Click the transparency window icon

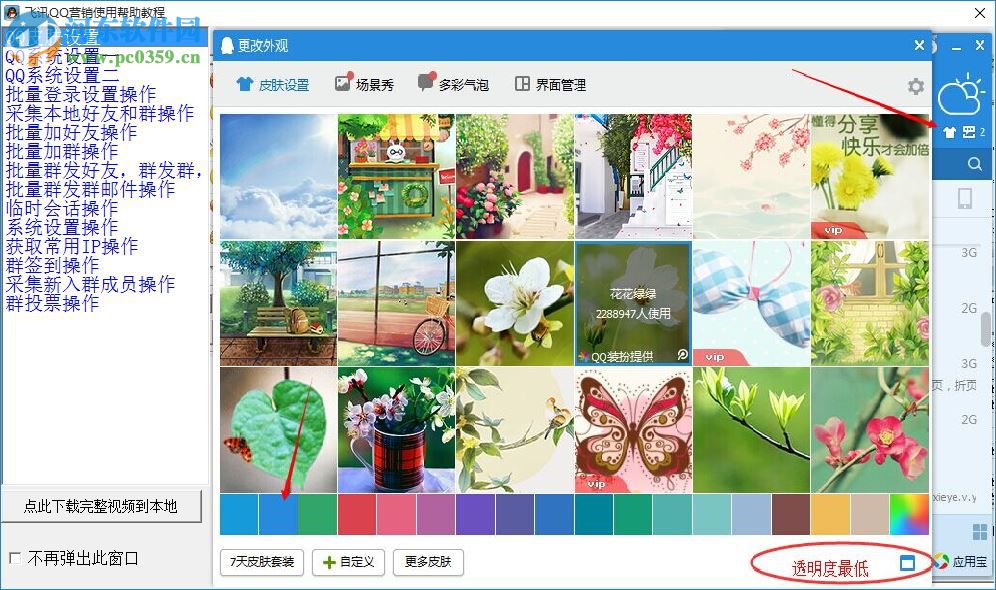(907, 563)
